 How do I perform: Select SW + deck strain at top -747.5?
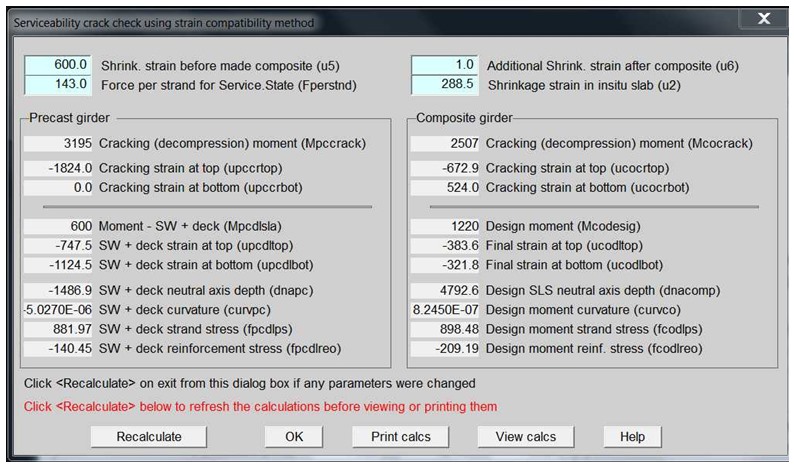pyautogui.click(x=58, y=246)
